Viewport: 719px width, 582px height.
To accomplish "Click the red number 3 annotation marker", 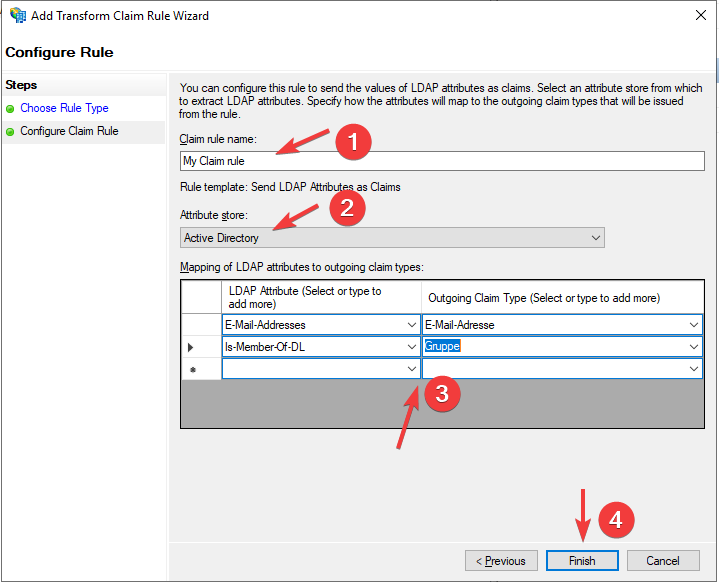I will pos(441,394).
